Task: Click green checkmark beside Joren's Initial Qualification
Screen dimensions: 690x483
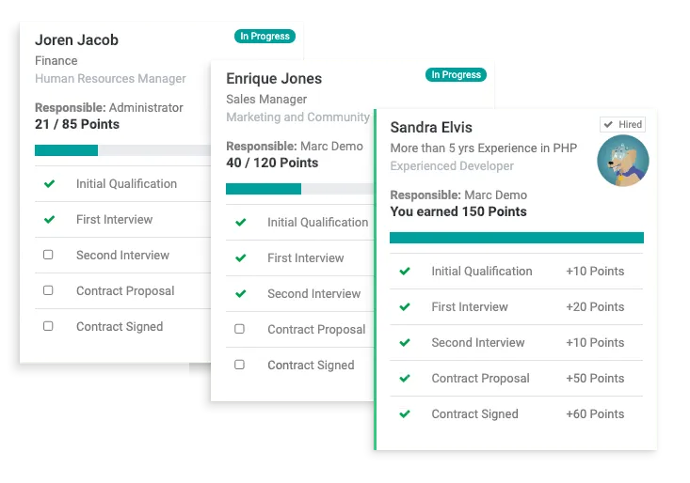Action: click(49, 183)
